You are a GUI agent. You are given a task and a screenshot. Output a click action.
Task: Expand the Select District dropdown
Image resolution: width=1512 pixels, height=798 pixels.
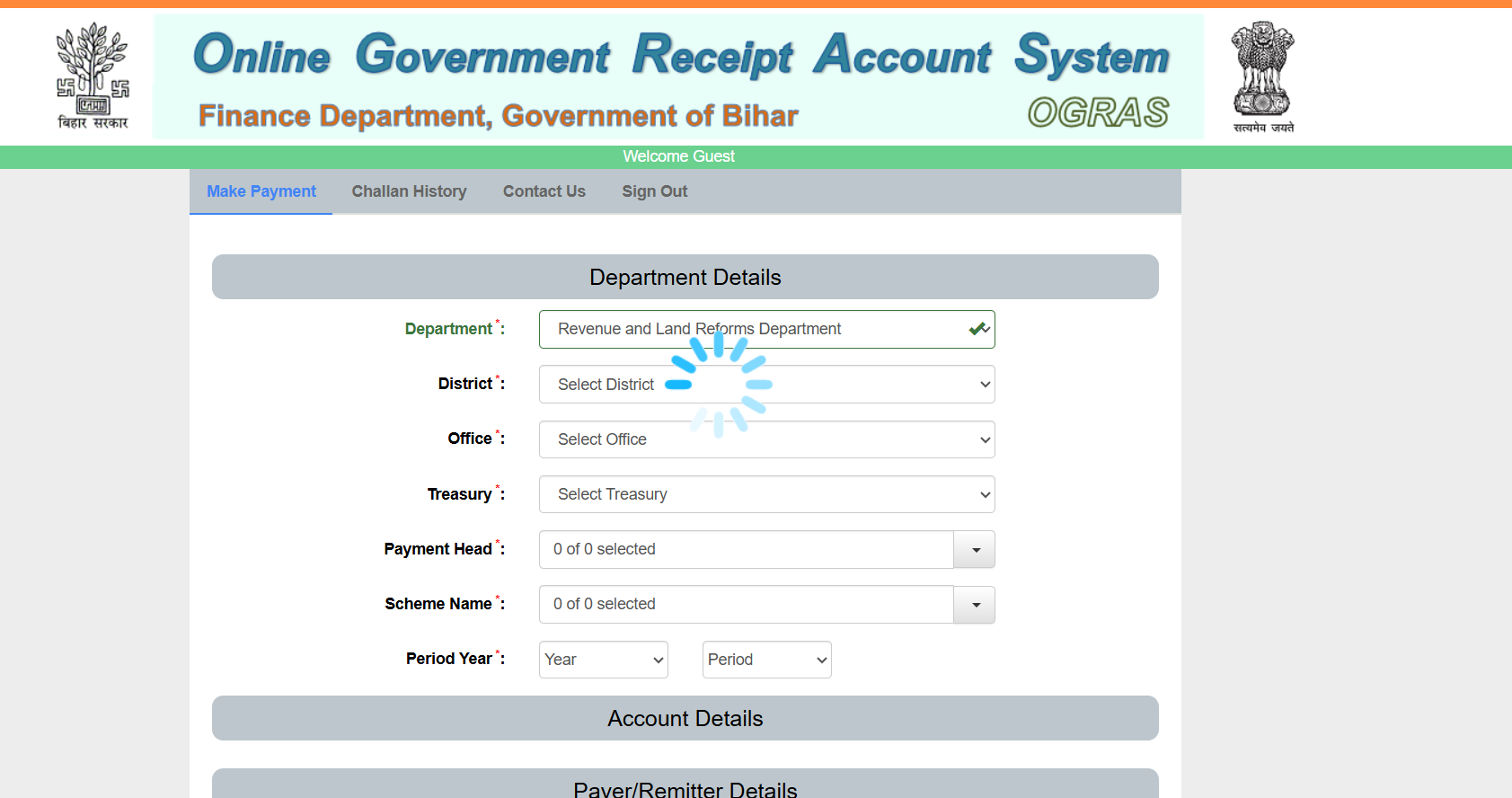pos(767,385)
